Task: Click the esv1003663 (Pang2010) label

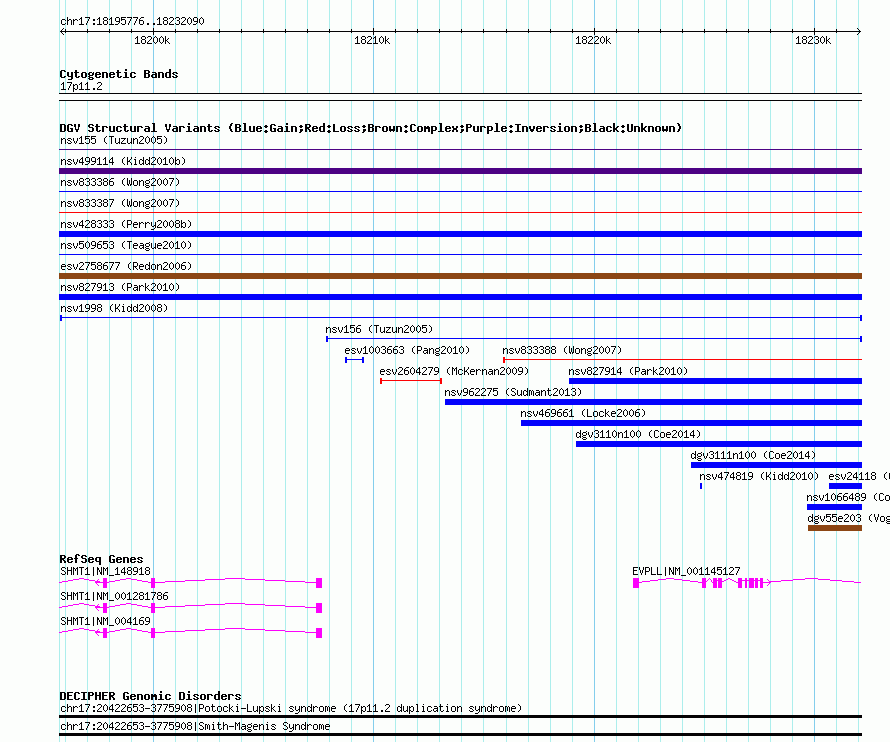Action: pyautogui.click(x=407, y=350)
